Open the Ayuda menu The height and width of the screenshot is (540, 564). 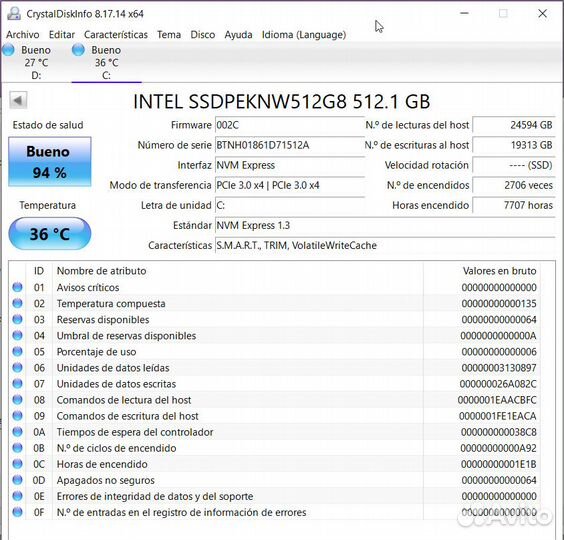click(238, 35)
